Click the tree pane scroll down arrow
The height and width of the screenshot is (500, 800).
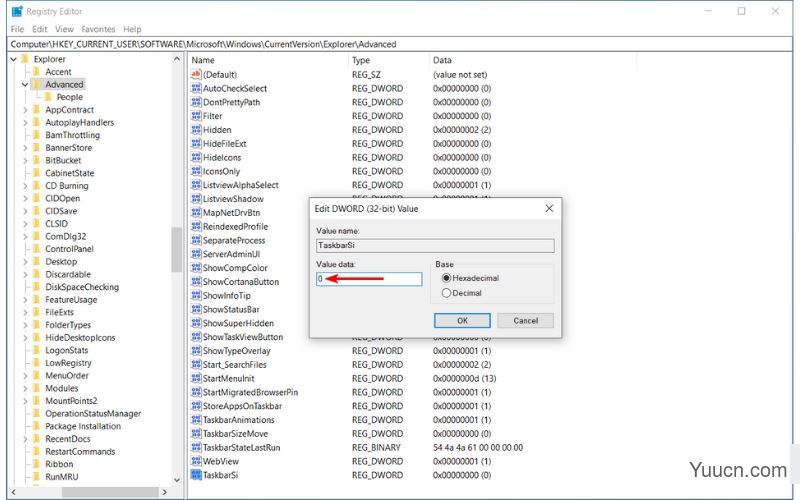(177, 480)
